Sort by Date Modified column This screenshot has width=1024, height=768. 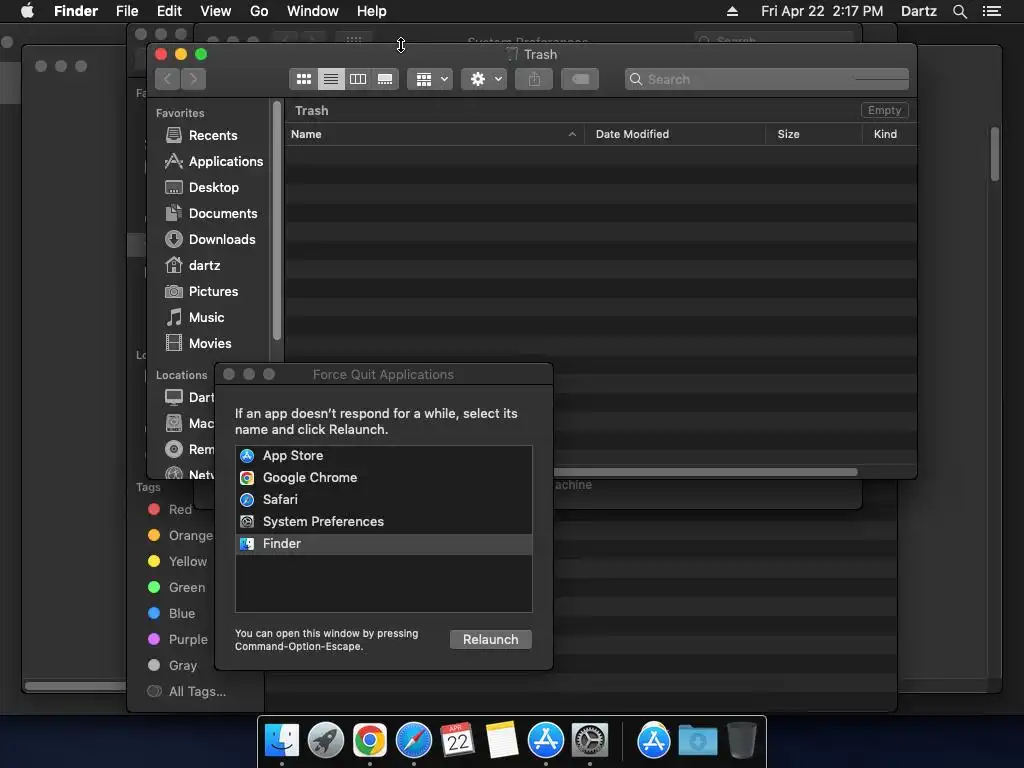tap(675, 134)
